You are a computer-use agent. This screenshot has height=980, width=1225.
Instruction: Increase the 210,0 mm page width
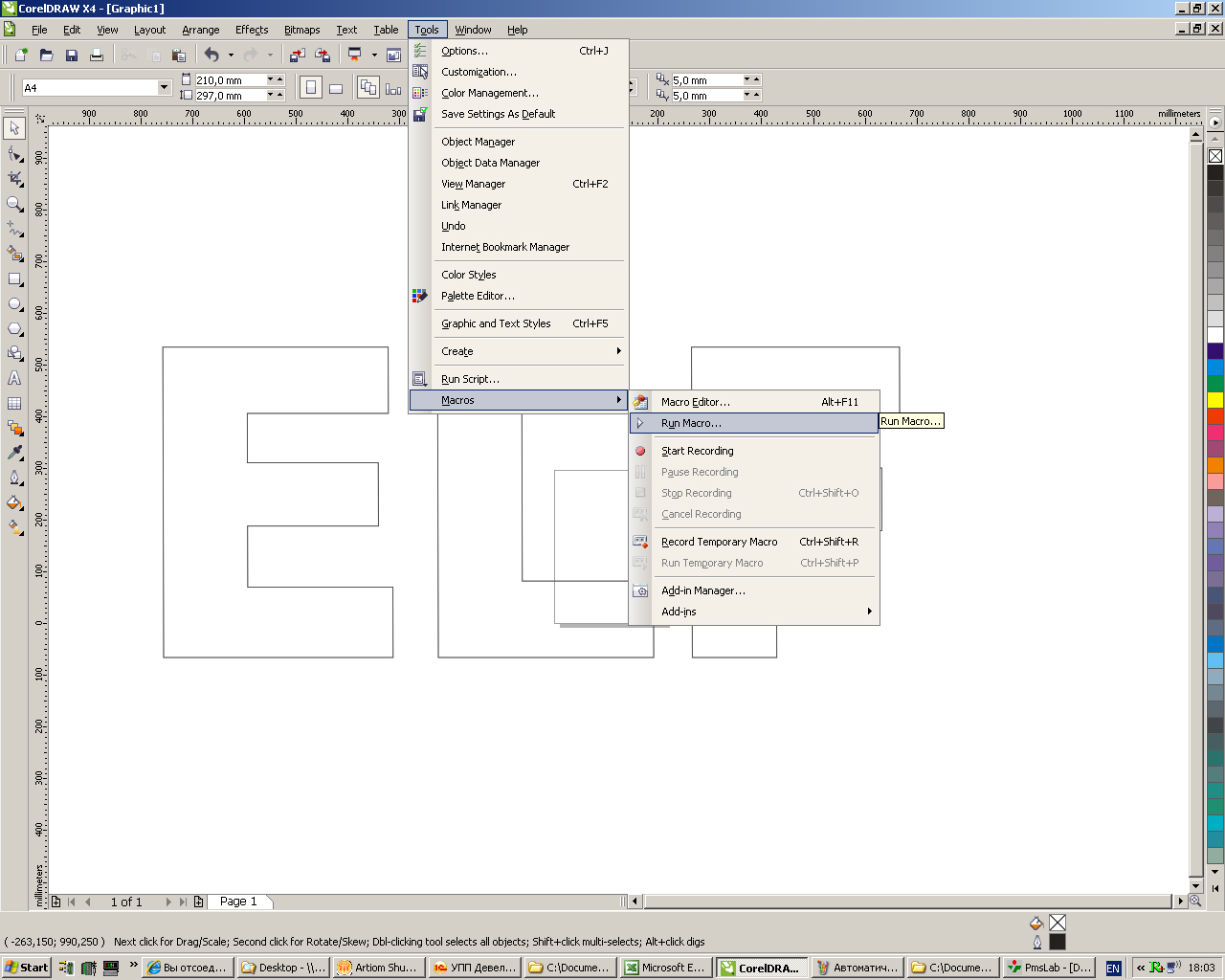[x=279, y=78]
